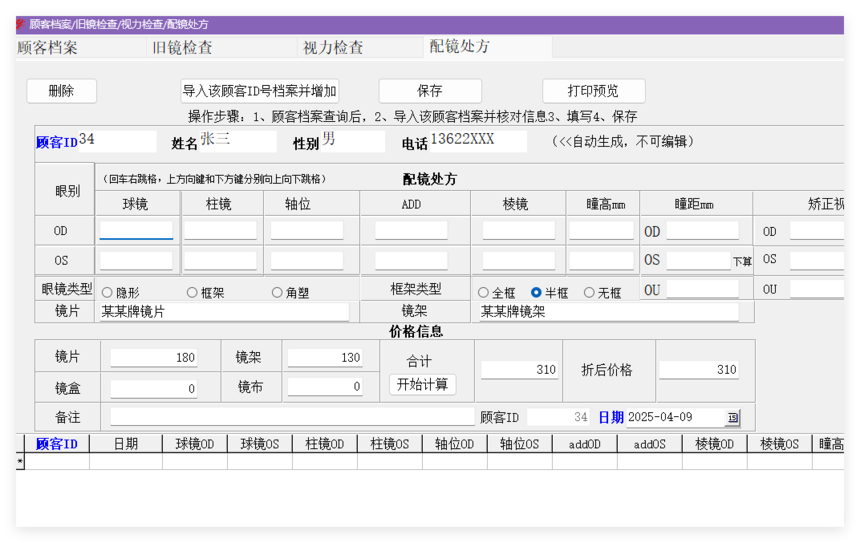Click the addOS column header

[650, 444]
